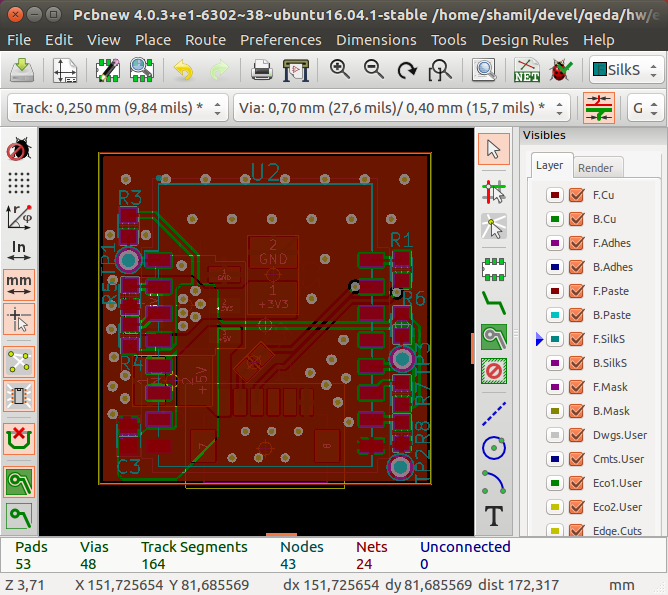Select the Add arc tool
Viewport: 668px width, 595px height.
pyautogui.click(x=494, y=482)
